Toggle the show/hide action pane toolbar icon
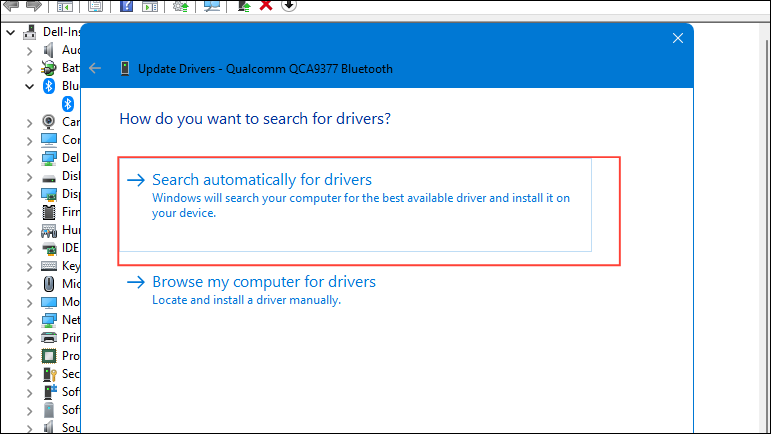The image size is (771, 434). point(150,6)
